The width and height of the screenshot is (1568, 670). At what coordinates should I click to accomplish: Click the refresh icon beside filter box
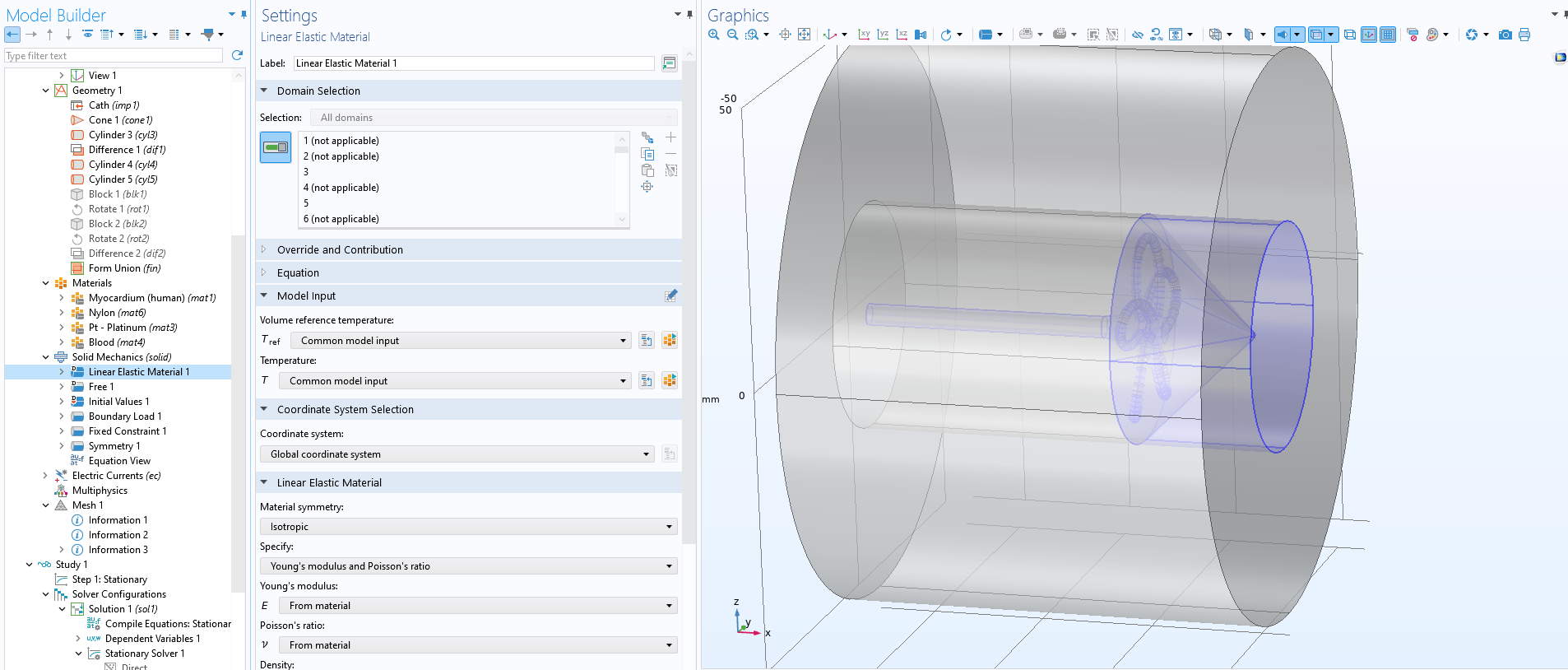click(237, 55)
